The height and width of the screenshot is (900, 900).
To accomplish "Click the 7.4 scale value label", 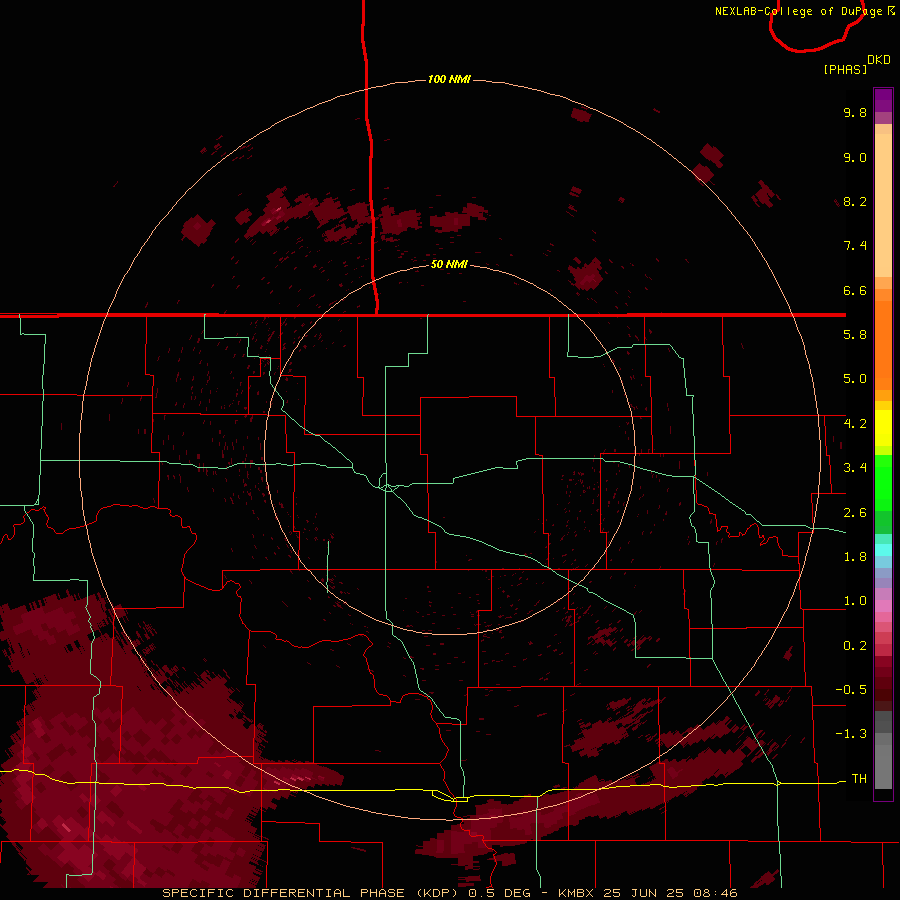I will tap(855, 246).
